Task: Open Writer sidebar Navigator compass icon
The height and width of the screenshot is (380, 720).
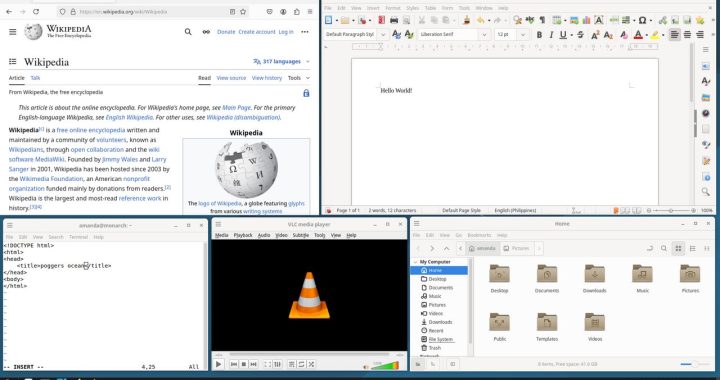Action: [706, 113]
